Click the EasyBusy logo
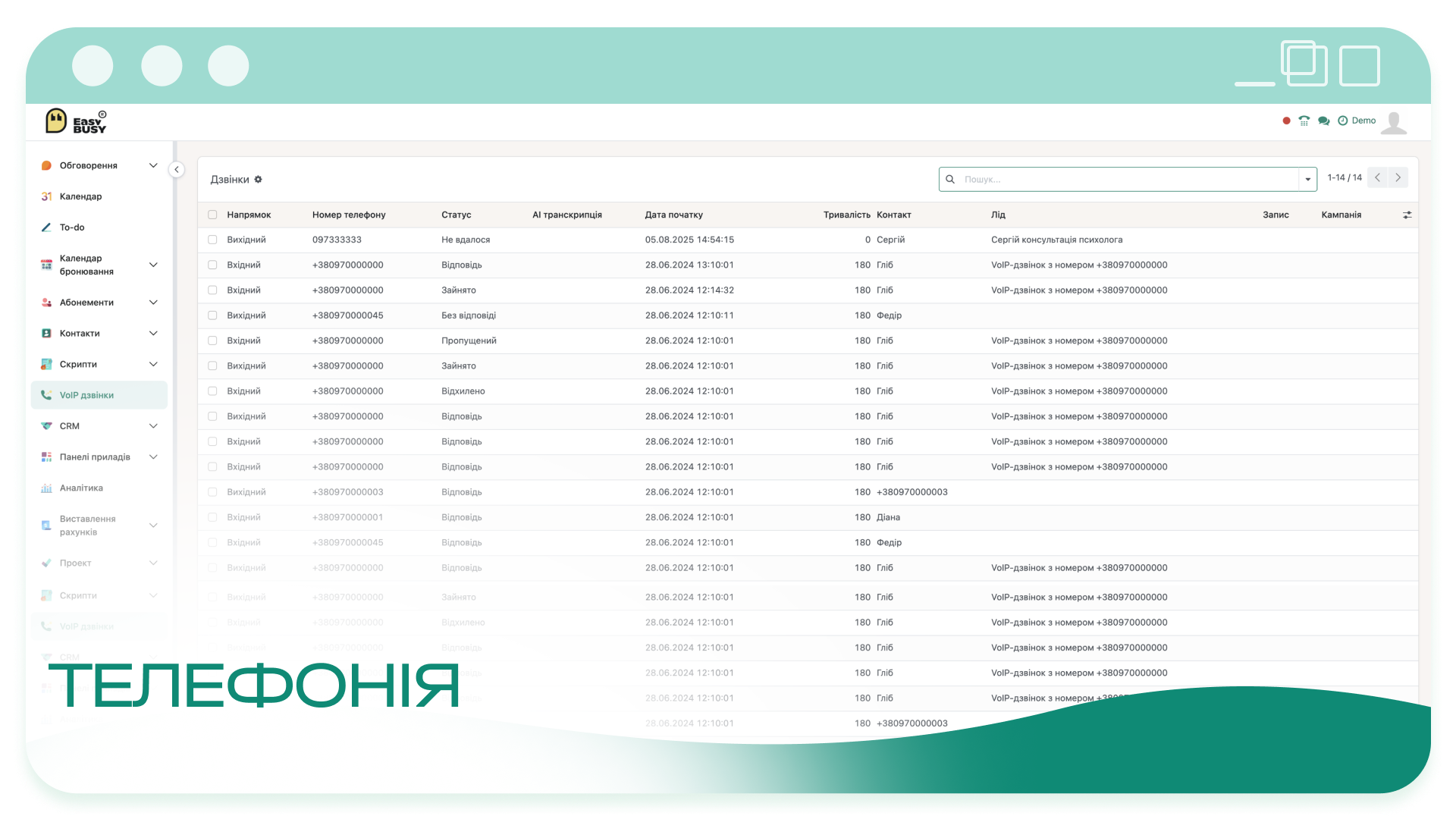The image size is (1456, 819). (x=76, y=121)
